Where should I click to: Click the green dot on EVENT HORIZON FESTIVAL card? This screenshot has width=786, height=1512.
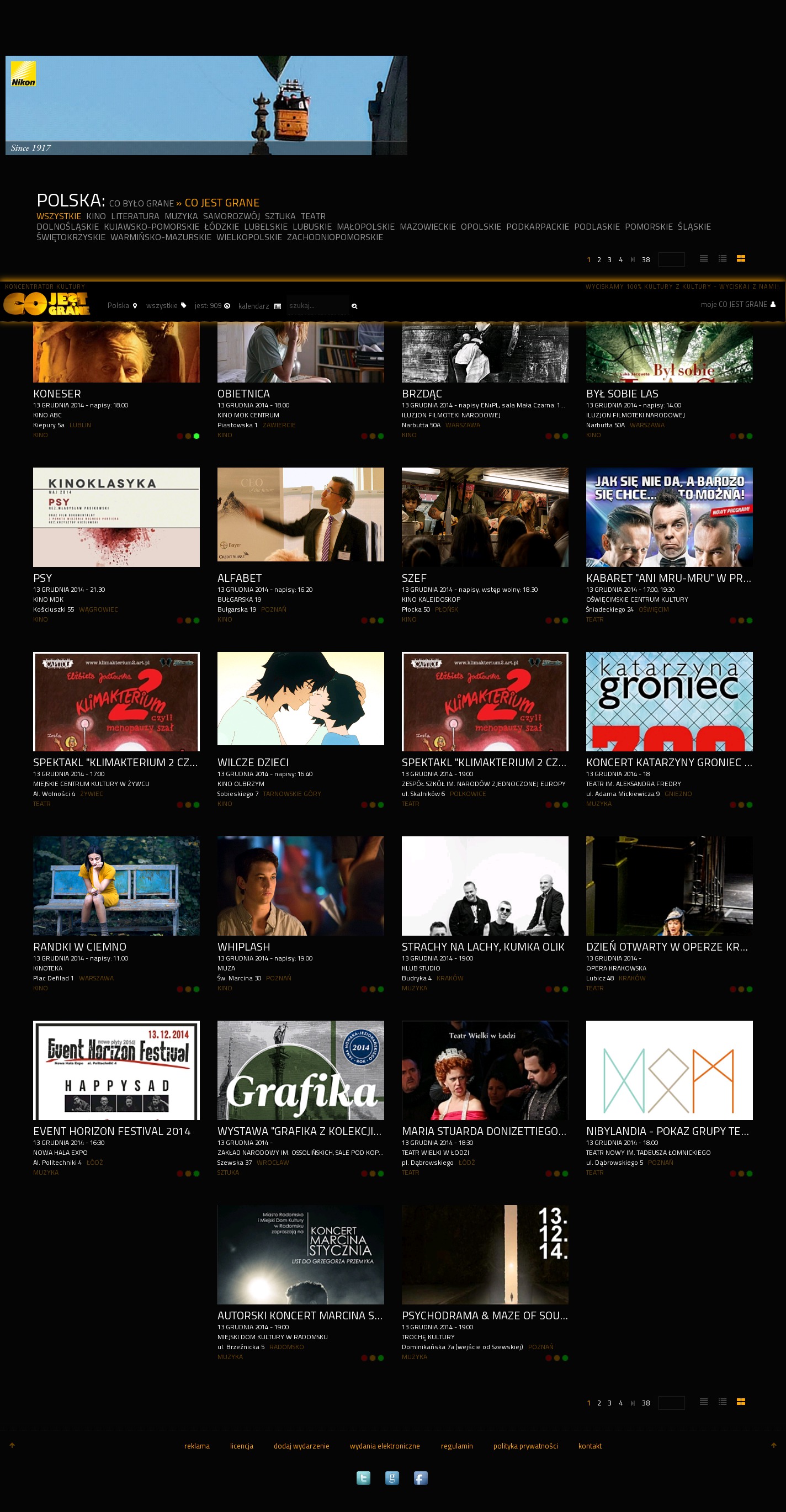click(x=197, y=1173)
